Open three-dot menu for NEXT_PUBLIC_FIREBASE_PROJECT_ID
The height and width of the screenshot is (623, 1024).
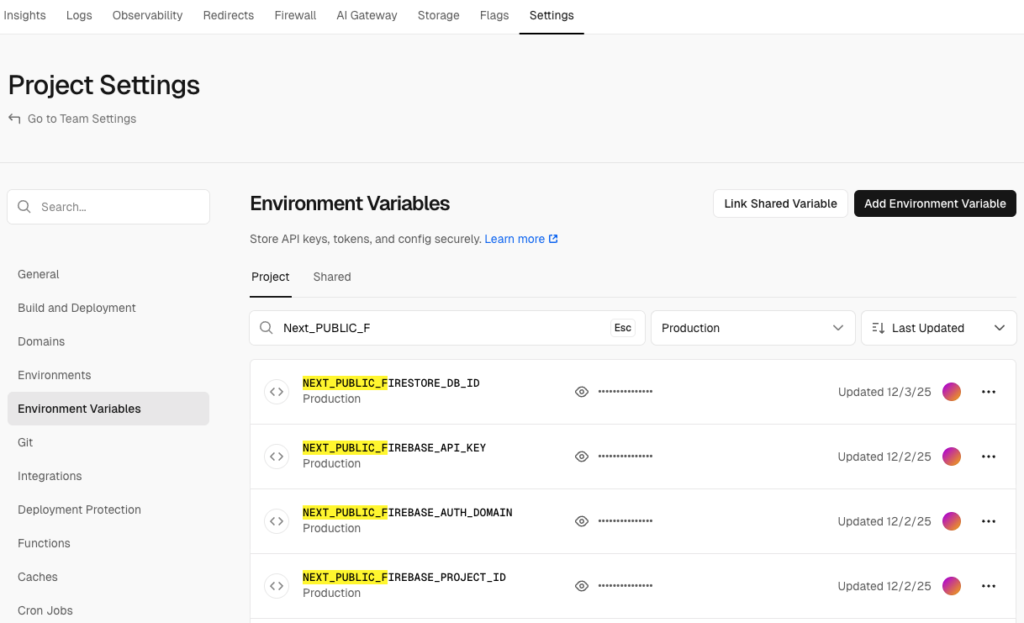tap(988, 586)
